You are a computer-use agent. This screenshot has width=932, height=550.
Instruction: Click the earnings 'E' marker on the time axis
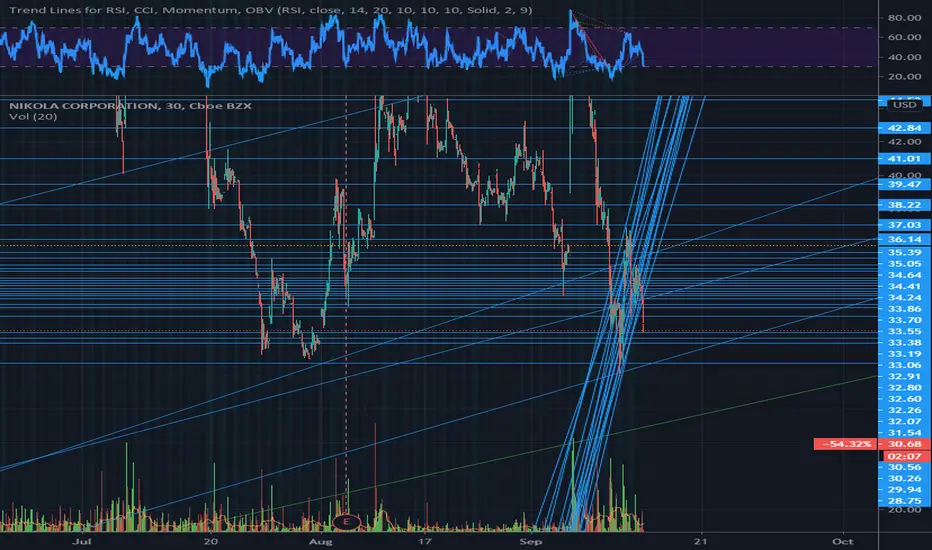tap(346, 522)
